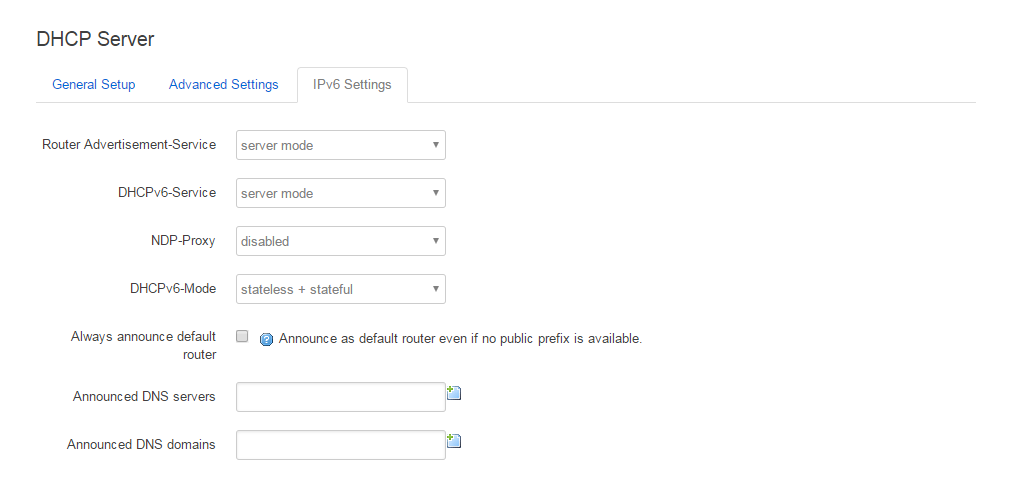Expand the DHCPv6-Mode stateless + stateful dropdown
This screenshot has height=503, width=1013.
[340, 289]
